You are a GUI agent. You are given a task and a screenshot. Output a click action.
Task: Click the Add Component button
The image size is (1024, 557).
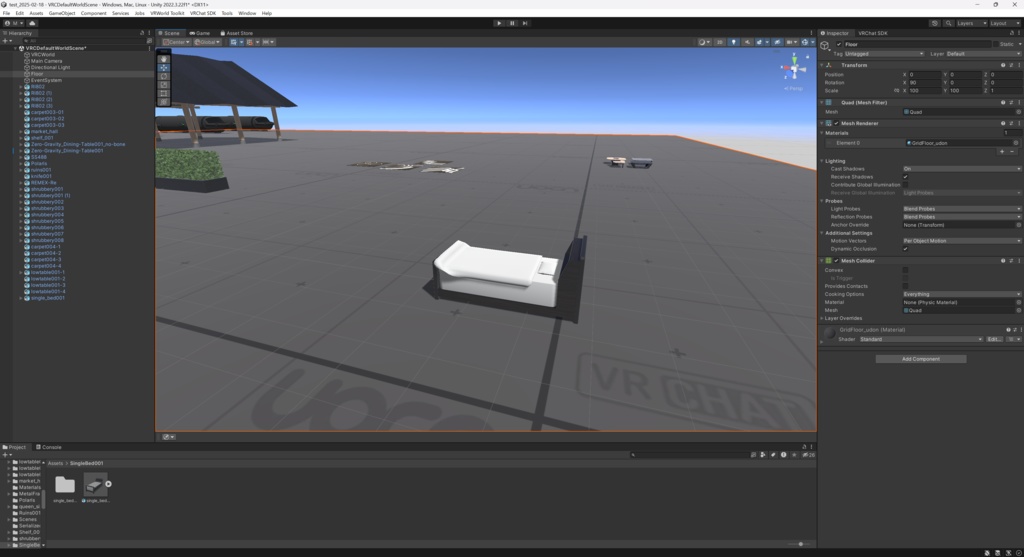pos(921,359)
